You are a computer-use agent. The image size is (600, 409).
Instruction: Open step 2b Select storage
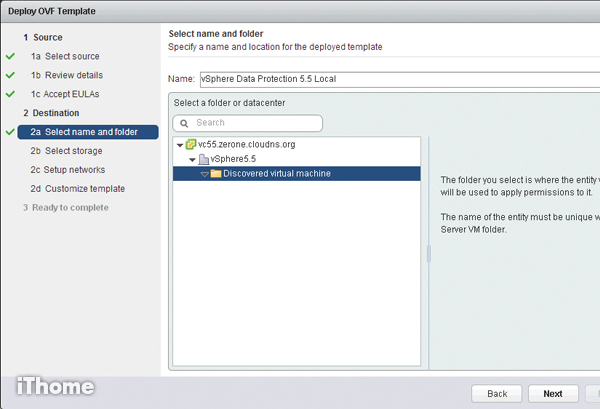coord(72,151)
